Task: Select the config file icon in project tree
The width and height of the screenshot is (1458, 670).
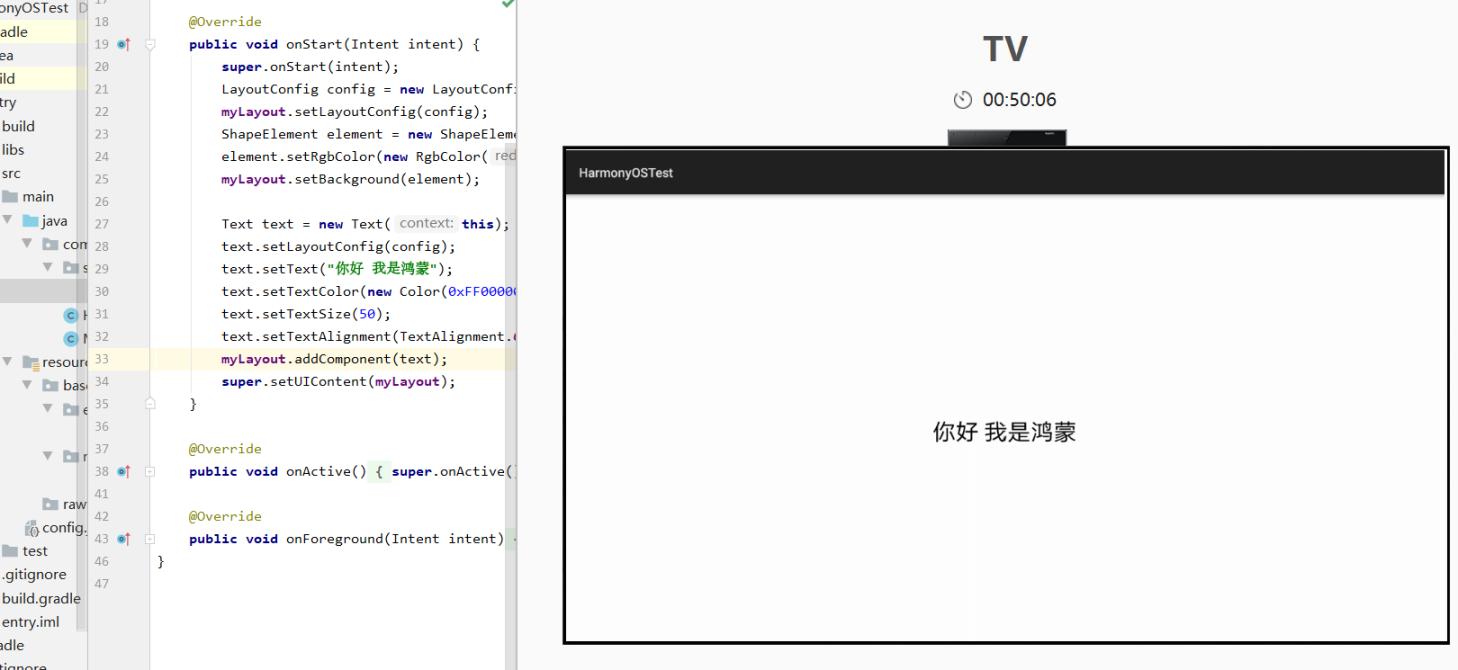Action: [32, 528]
